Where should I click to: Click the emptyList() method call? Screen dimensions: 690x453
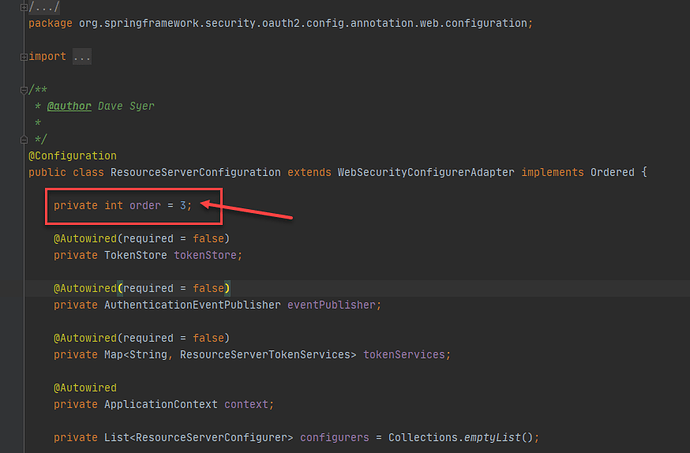tap(499, 438)
